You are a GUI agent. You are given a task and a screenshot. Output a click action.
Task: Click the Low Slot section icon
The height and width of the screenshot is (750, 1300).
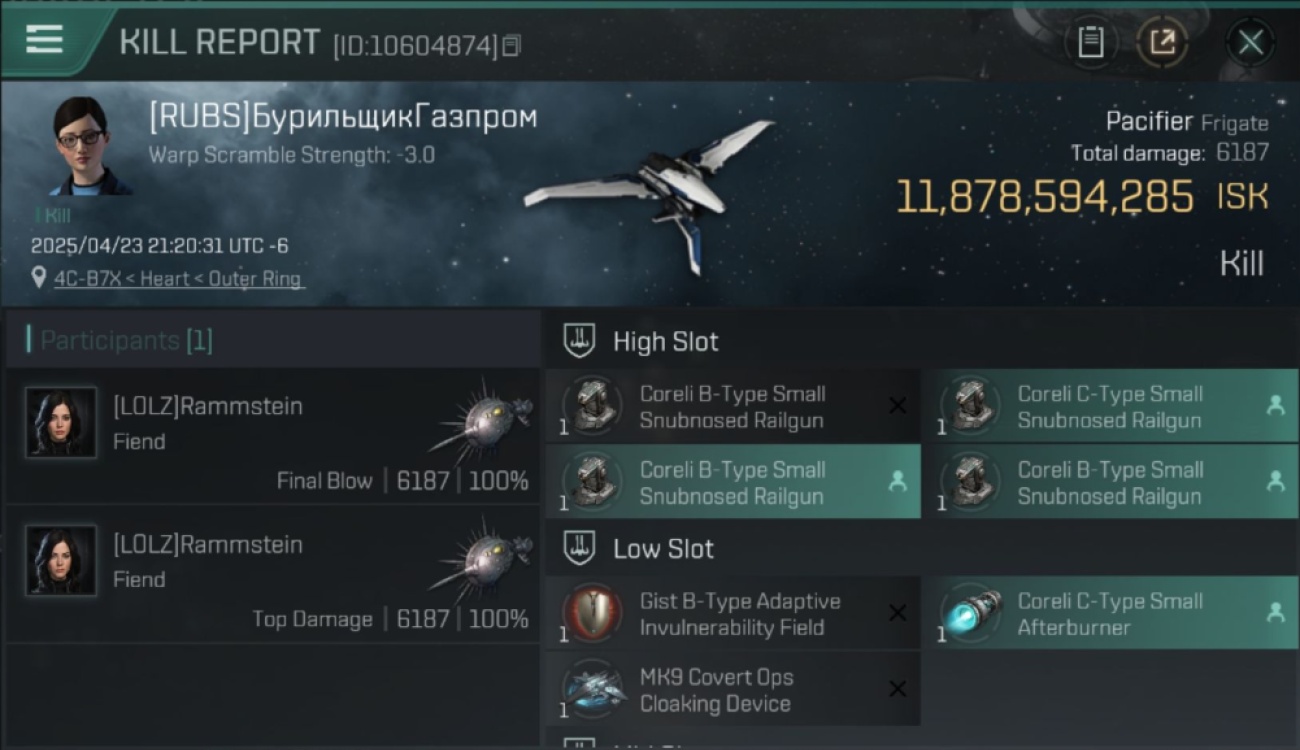point(580,548)
